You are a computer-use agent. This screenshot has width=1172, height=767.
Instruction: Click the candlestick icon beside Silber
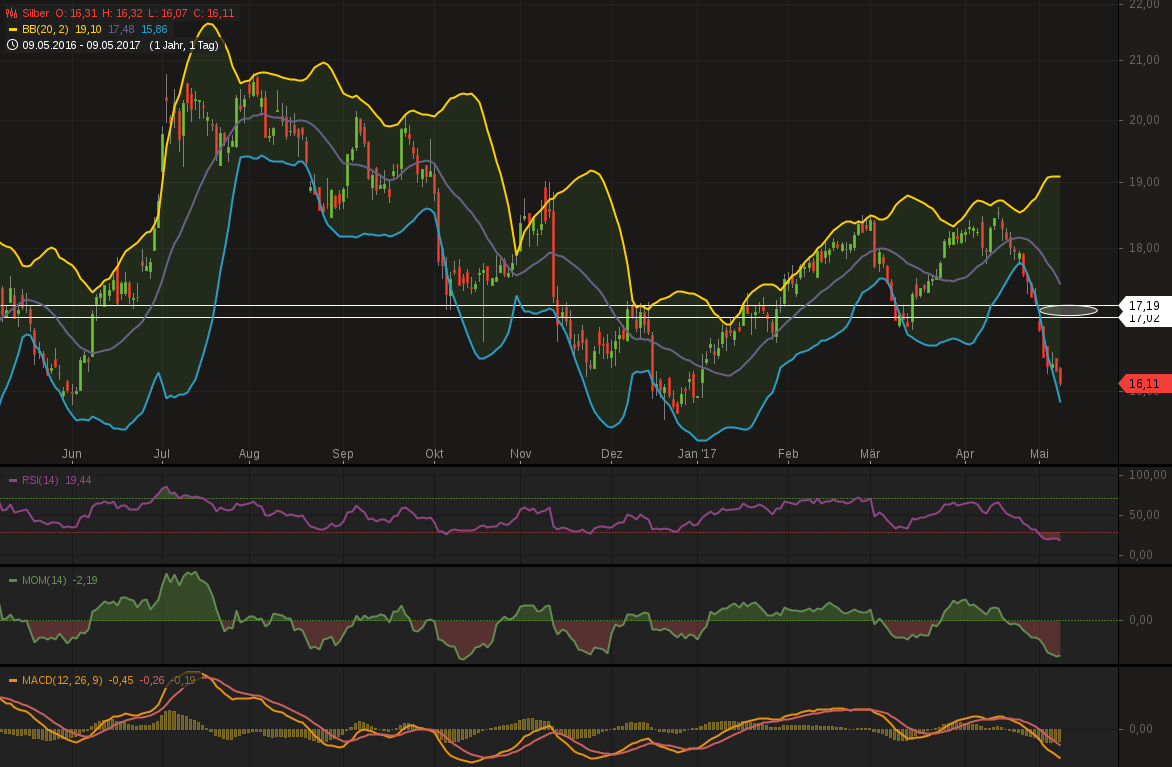[11, 13]
